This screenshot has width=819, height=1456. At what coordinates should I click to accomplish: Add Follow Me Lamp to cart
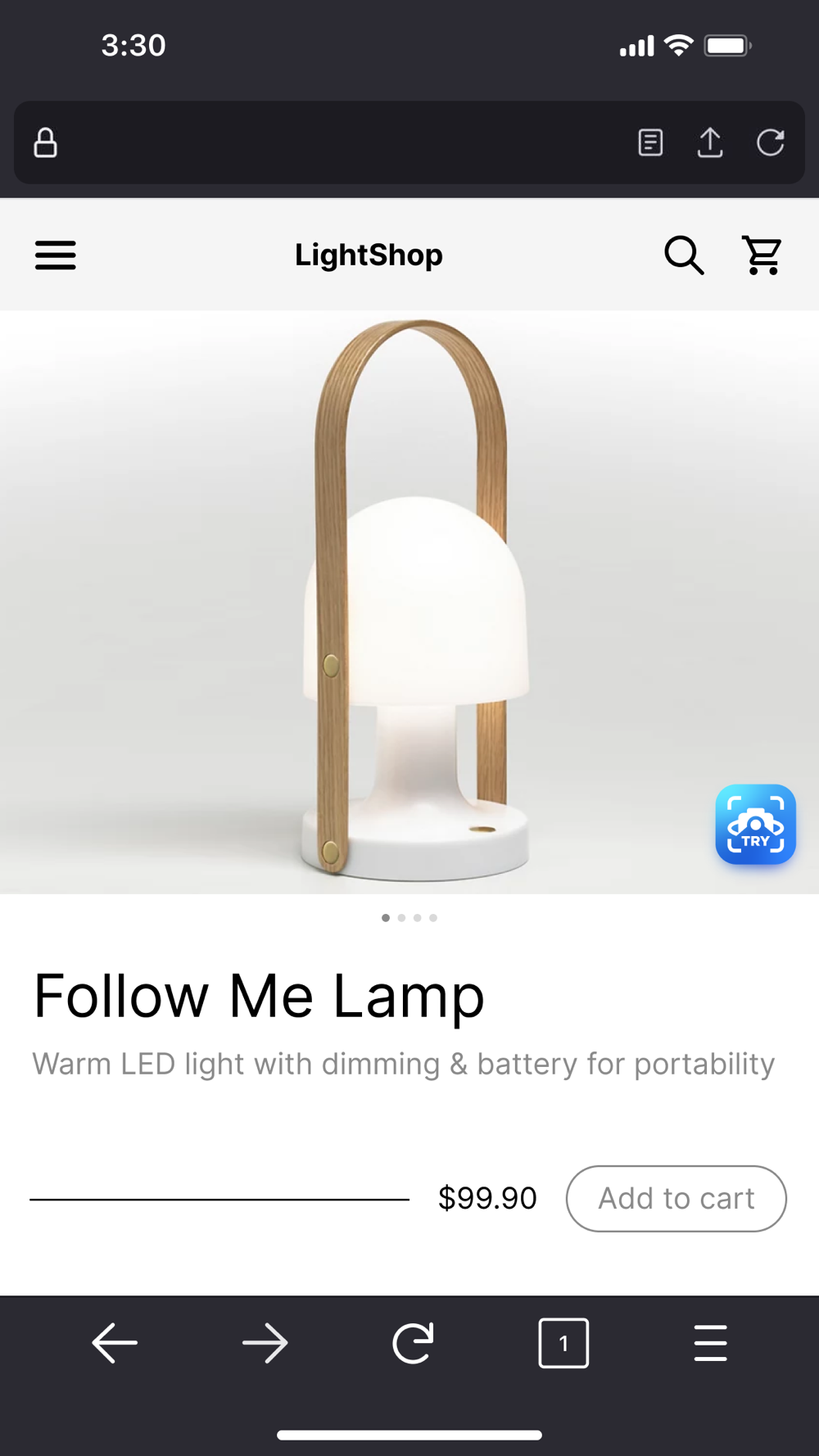(x=676, y=1198)
